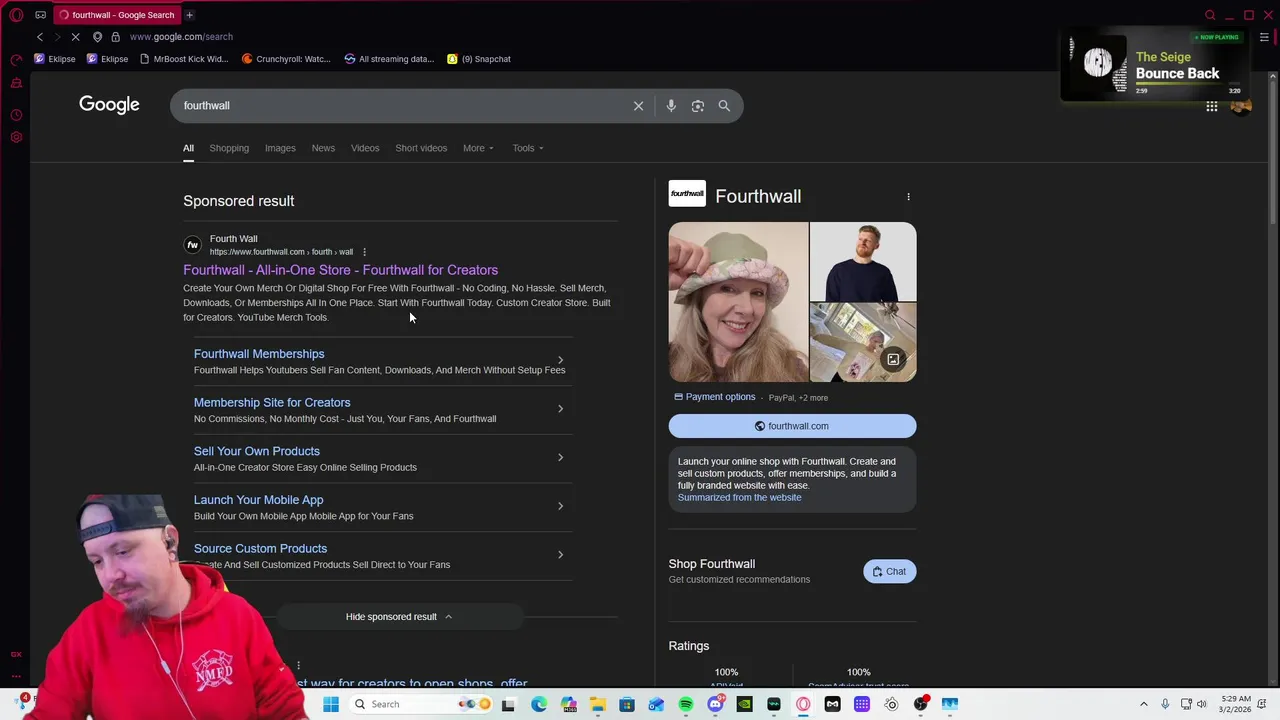Open more images icon on Fourthwall photos
Viewport: 1280px width, 720px height.
coord(893,359)
